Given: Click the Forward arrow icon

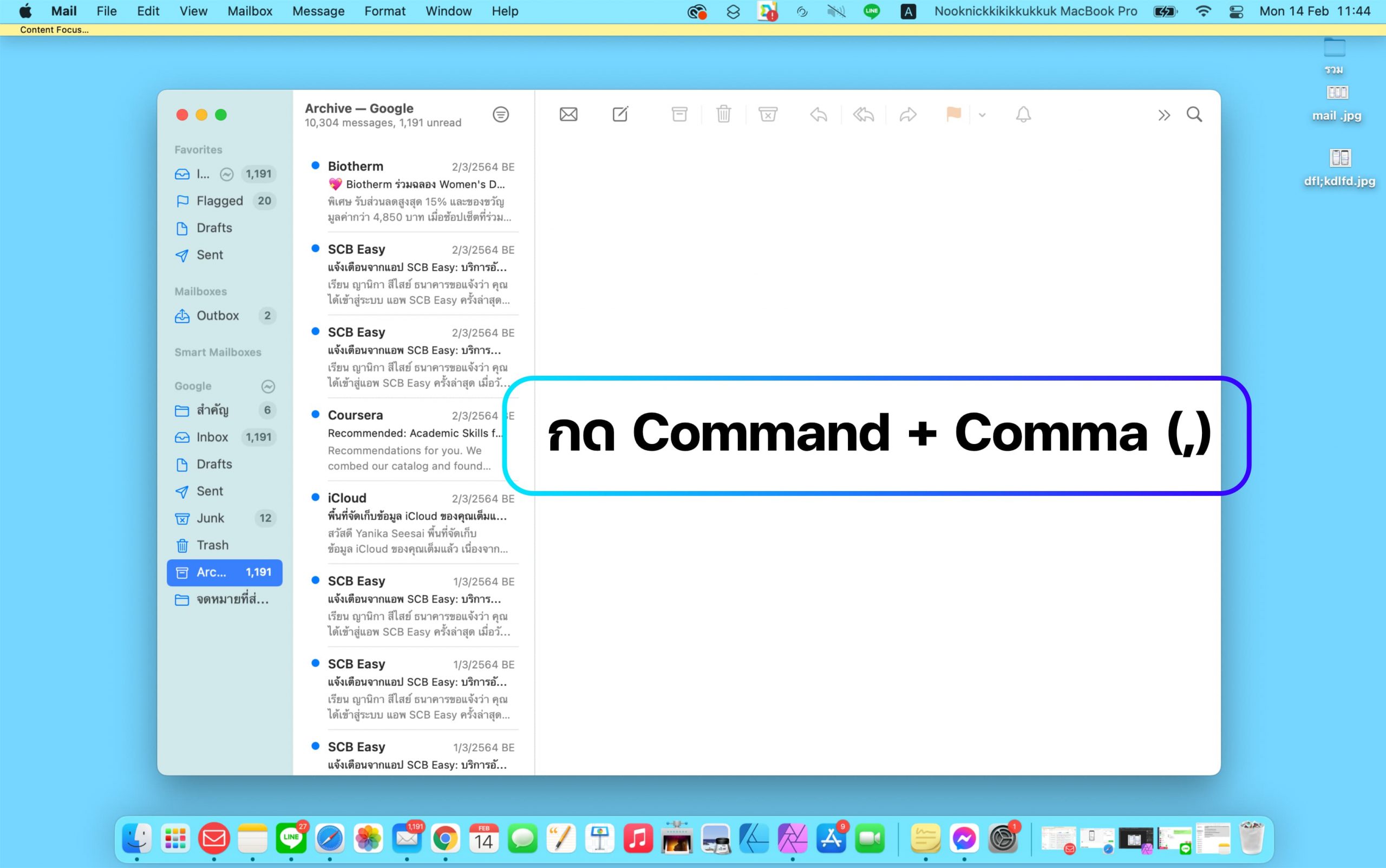Looking at the screenshot, I should coord(907,114).
